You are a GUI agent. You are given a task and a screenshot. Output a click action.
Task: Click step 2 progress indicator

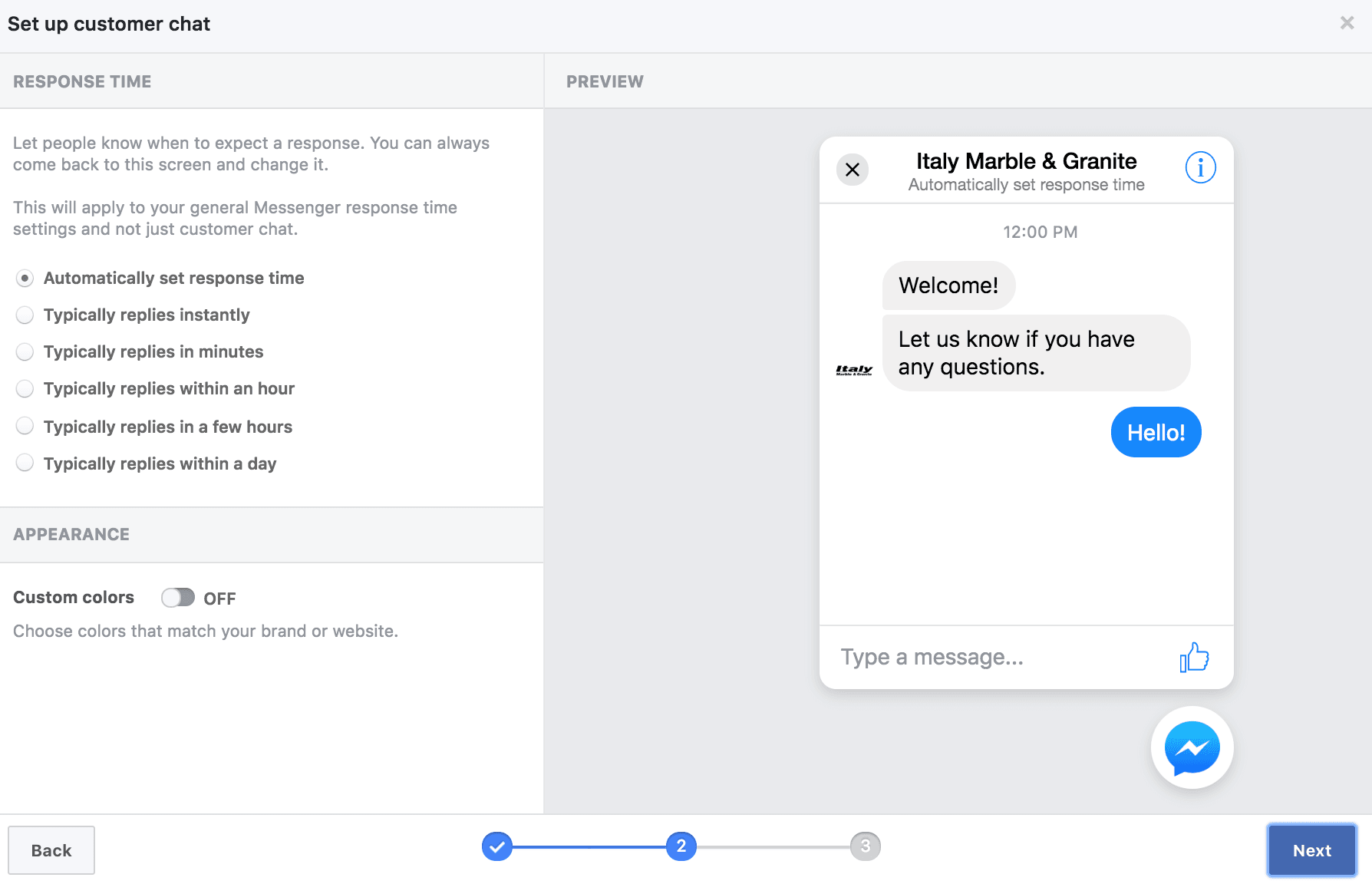pyautogui.click(x=681, y=846)
